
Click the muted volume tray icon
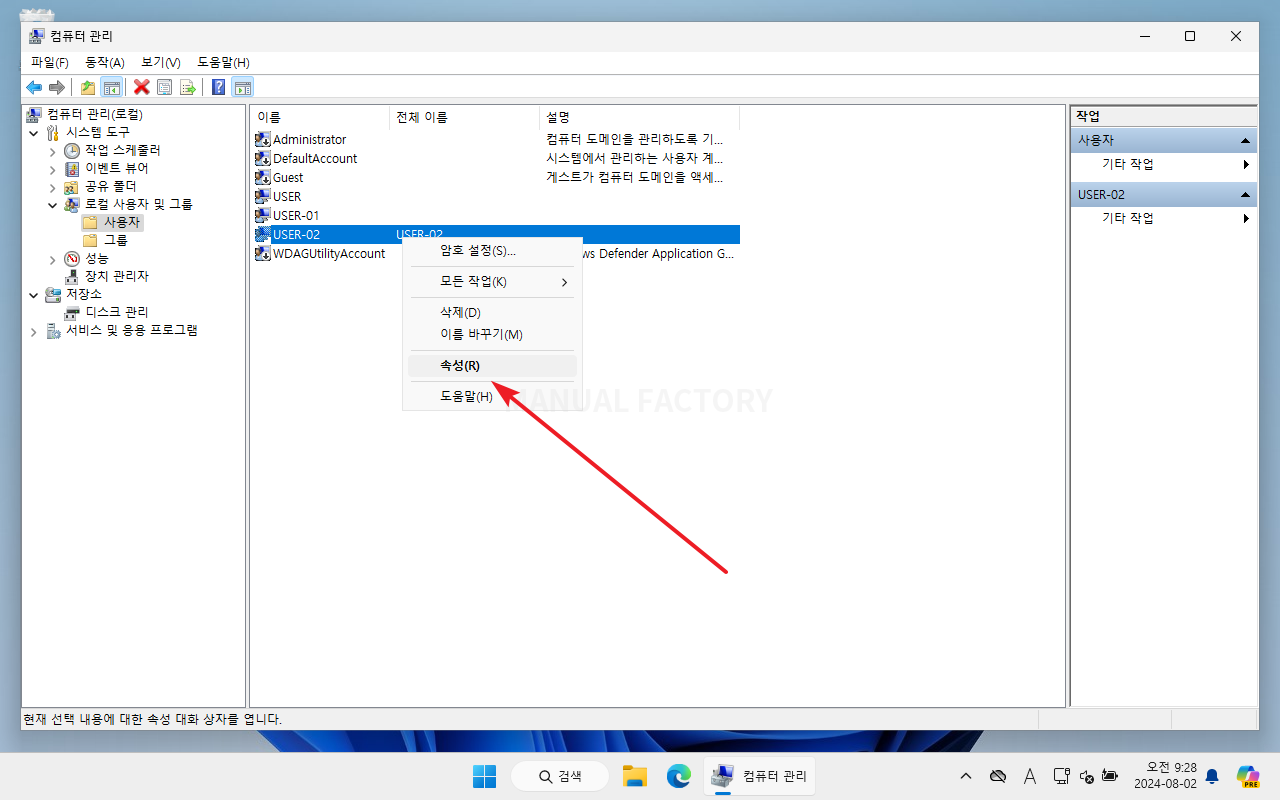tap(1087, 776)
